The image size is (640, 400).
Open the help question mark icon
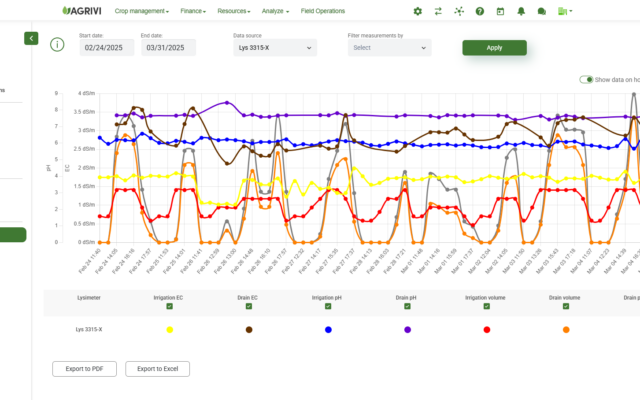point(480,11)
